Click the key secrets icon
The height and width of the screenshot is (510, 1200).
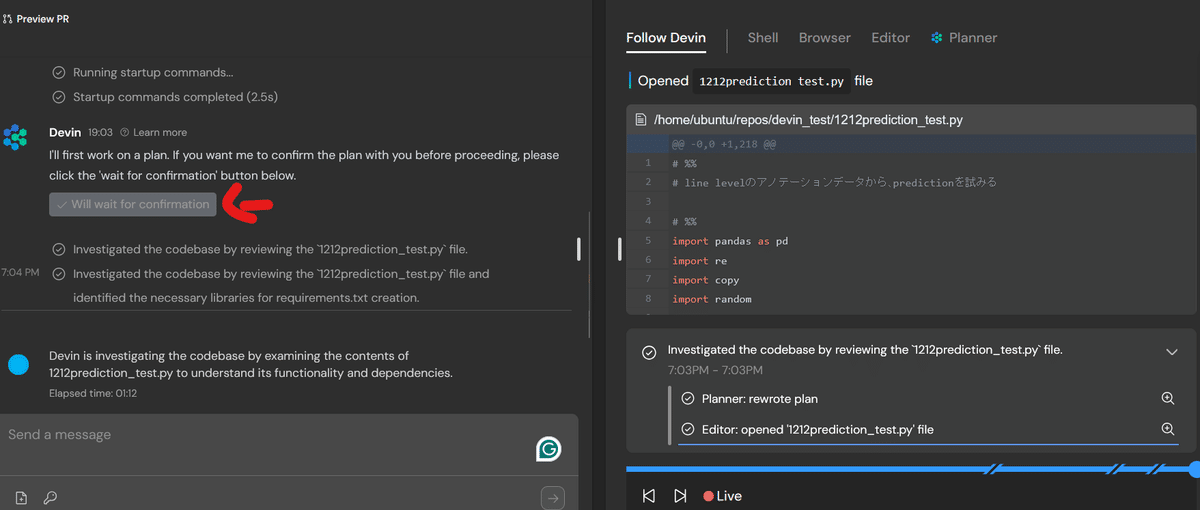click(x=50, y=497)
